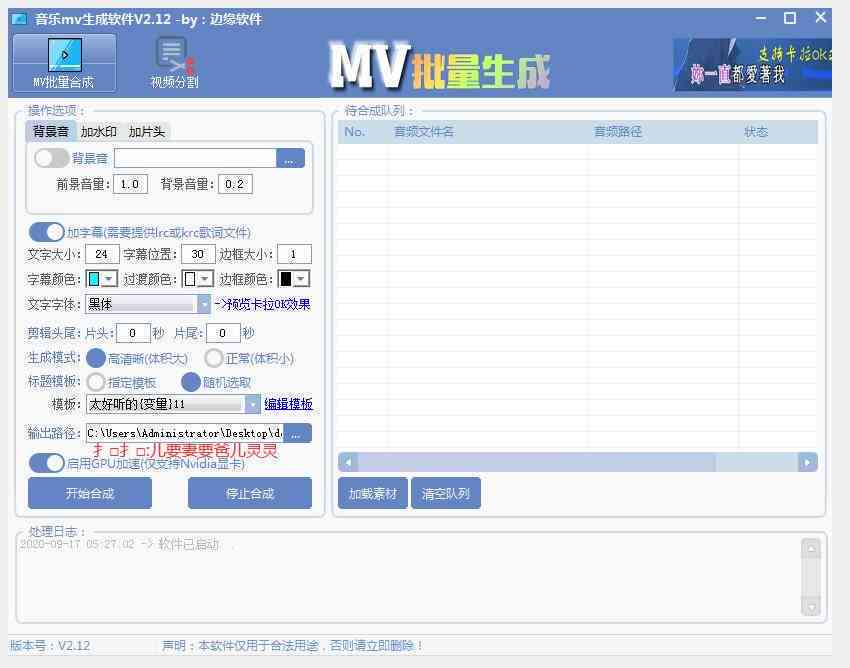Click the 输出路径 text field
The image size is (850, 668).
pos(185,433)
